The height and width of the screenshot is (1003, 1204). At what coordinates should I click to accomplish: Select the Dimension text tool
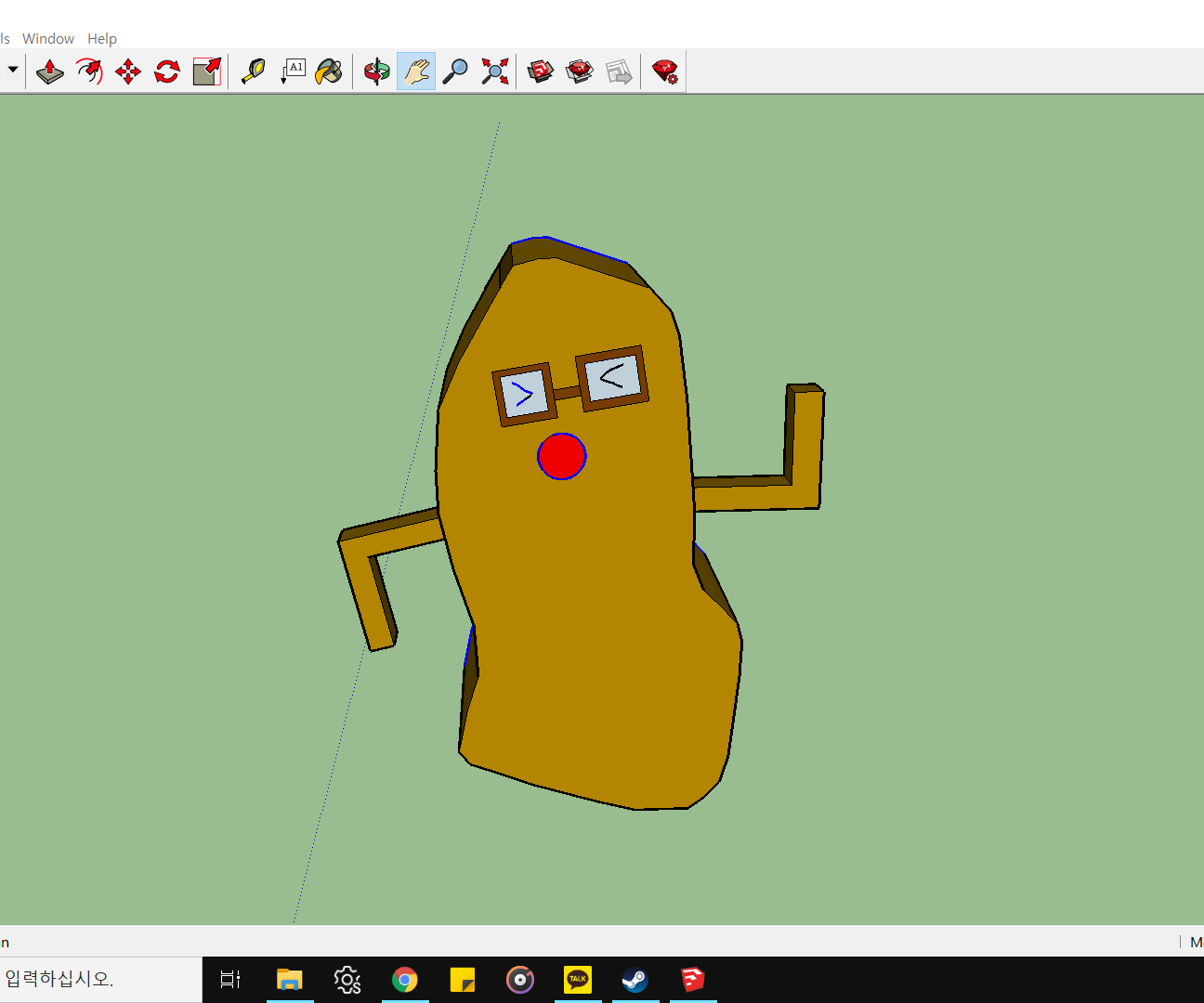293,71
